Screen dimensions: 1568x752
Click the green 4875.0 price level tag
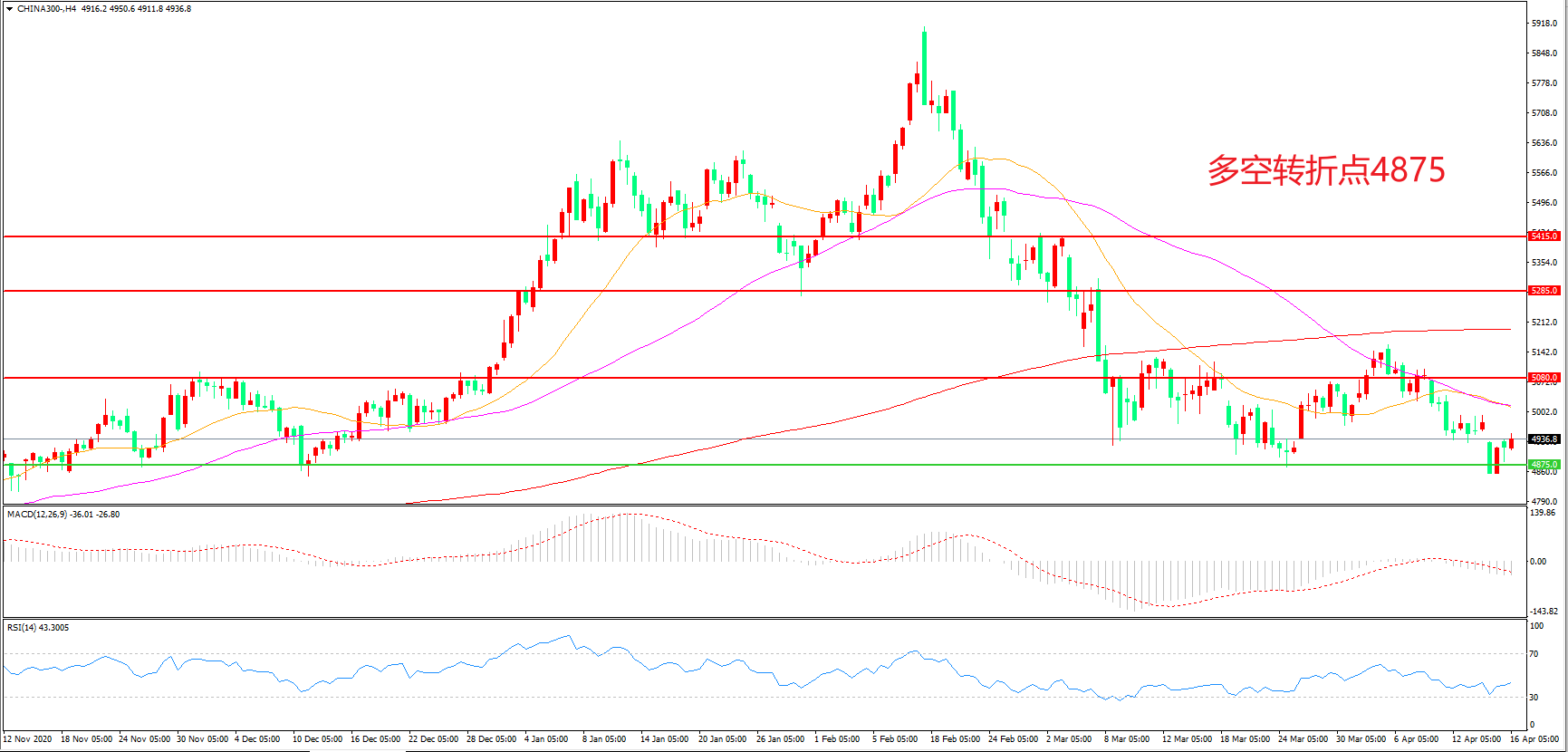[x=1544, y=465]
